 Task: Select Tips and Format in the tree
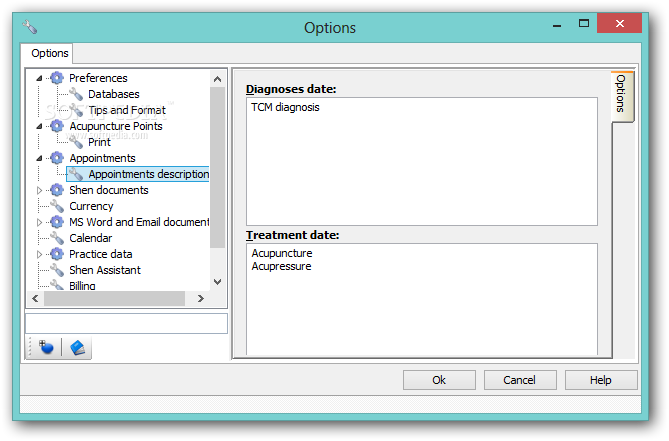pyautogui.click(x=127, y=110)
